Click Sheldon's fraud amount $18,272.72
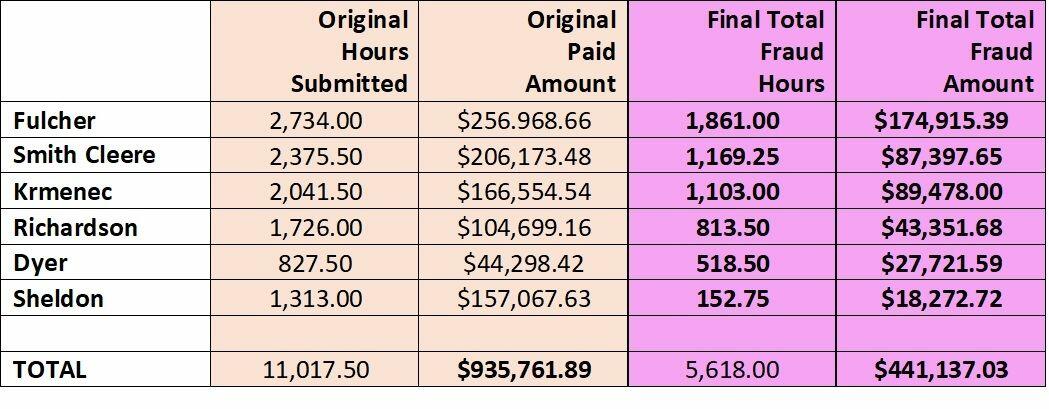Screen dimensions: 1049x409 point(942,299)
